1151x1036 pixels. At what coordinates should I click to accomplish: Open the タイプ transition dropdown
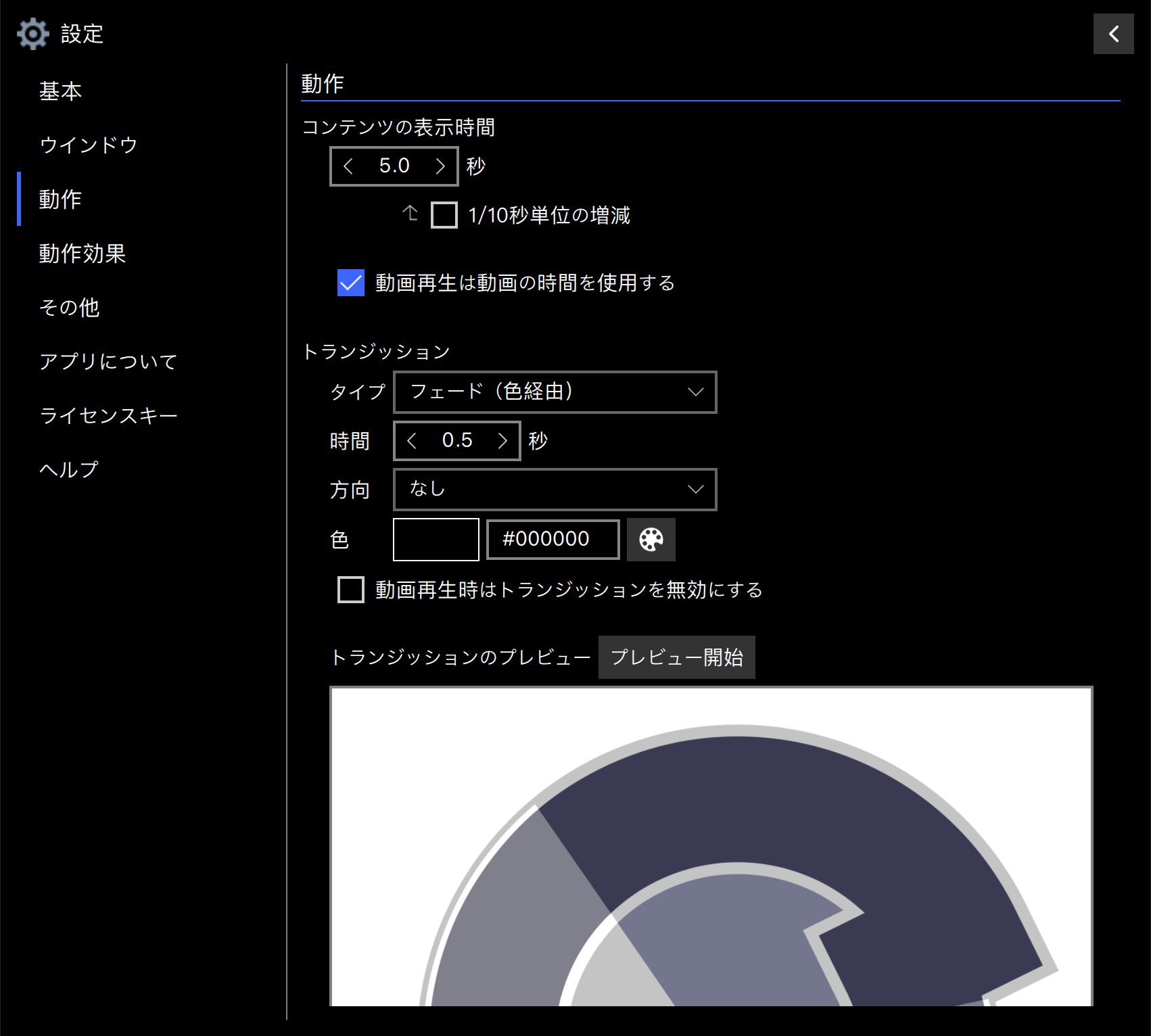tap(555, 392)
